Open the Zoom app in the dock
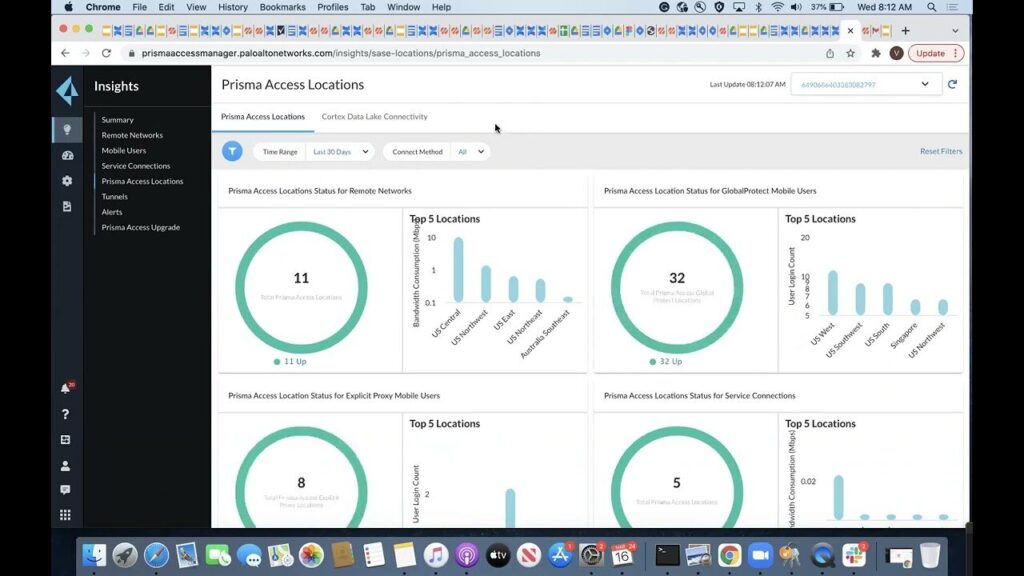Screen dimensions: 1024x576 (x=760, y=556)
